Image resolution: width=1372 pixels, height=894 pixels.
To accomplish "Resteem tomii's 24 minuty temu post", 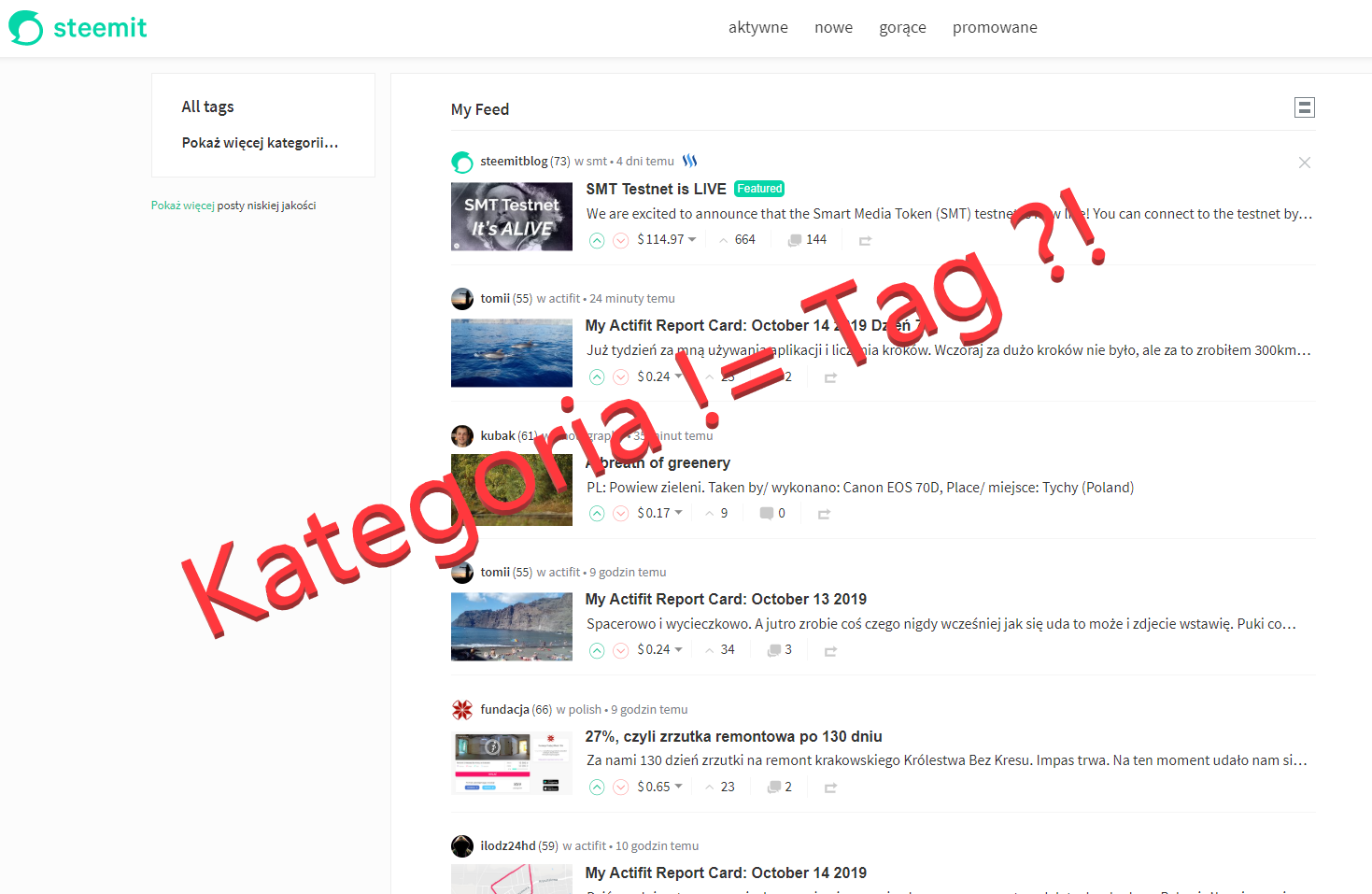I will tap(830, 377).
